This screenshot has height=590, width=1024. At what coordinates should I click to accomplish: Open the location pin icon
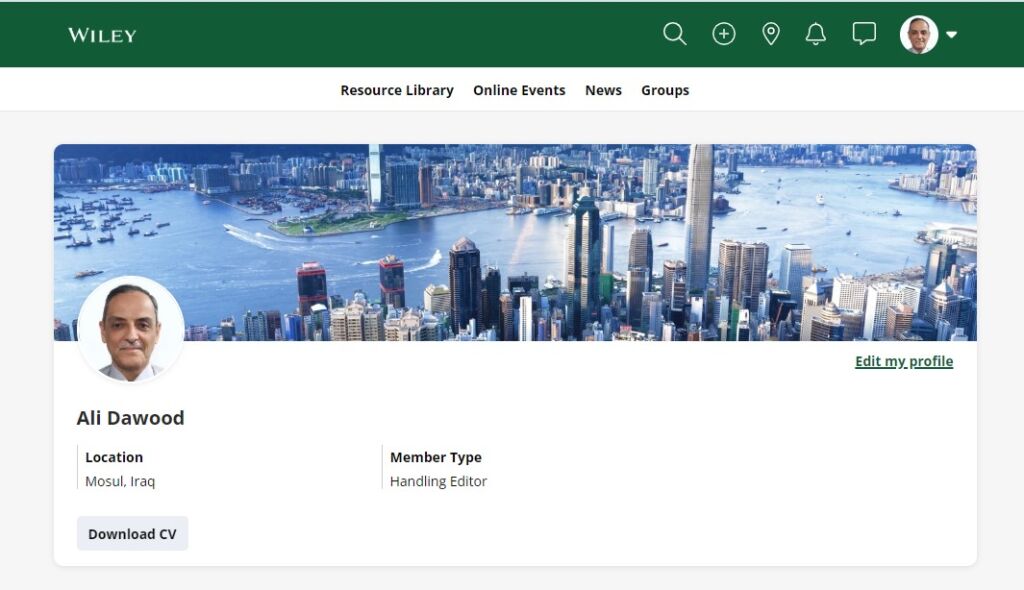pyautogui.click(x=771, y=34)
